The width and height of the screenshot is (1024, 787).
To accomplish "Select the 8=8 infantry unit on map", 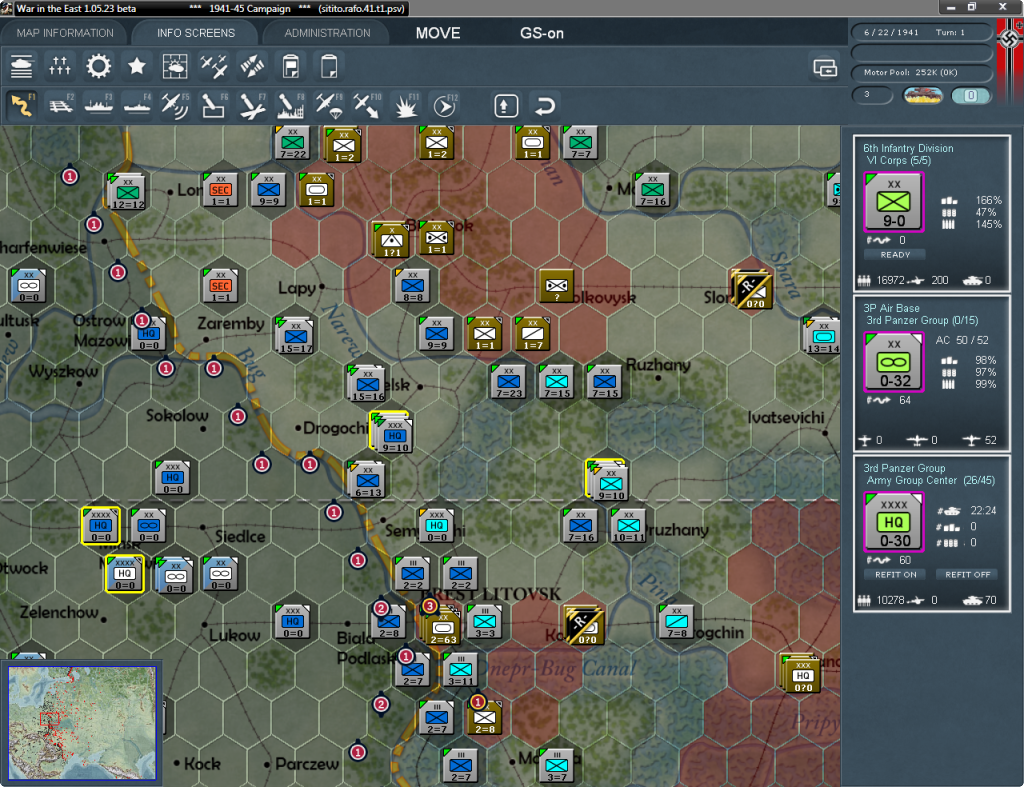I will (413, 286).
